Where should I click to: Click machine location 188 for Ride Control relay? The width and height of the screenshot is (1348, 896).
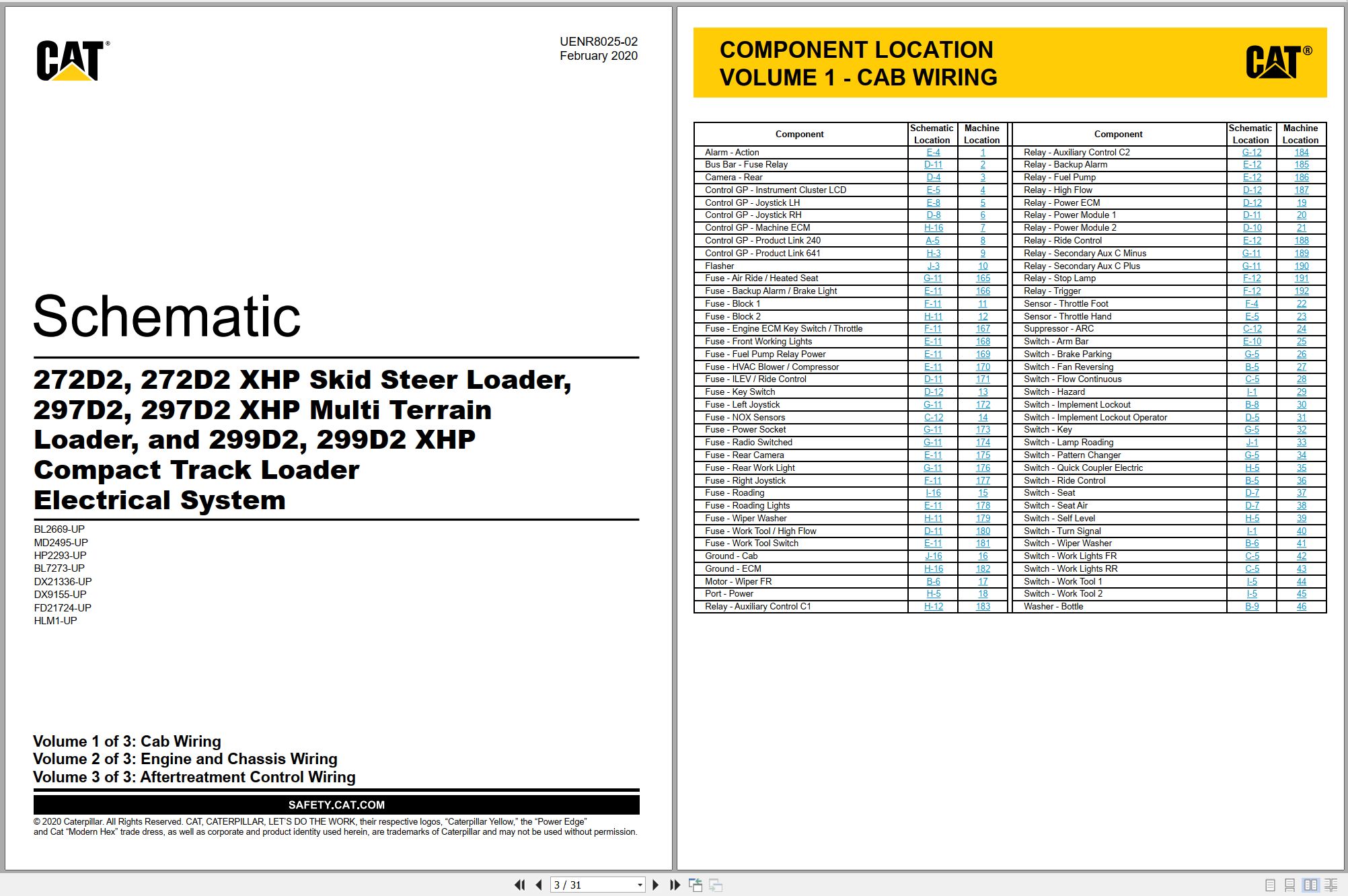point(1302,241)
